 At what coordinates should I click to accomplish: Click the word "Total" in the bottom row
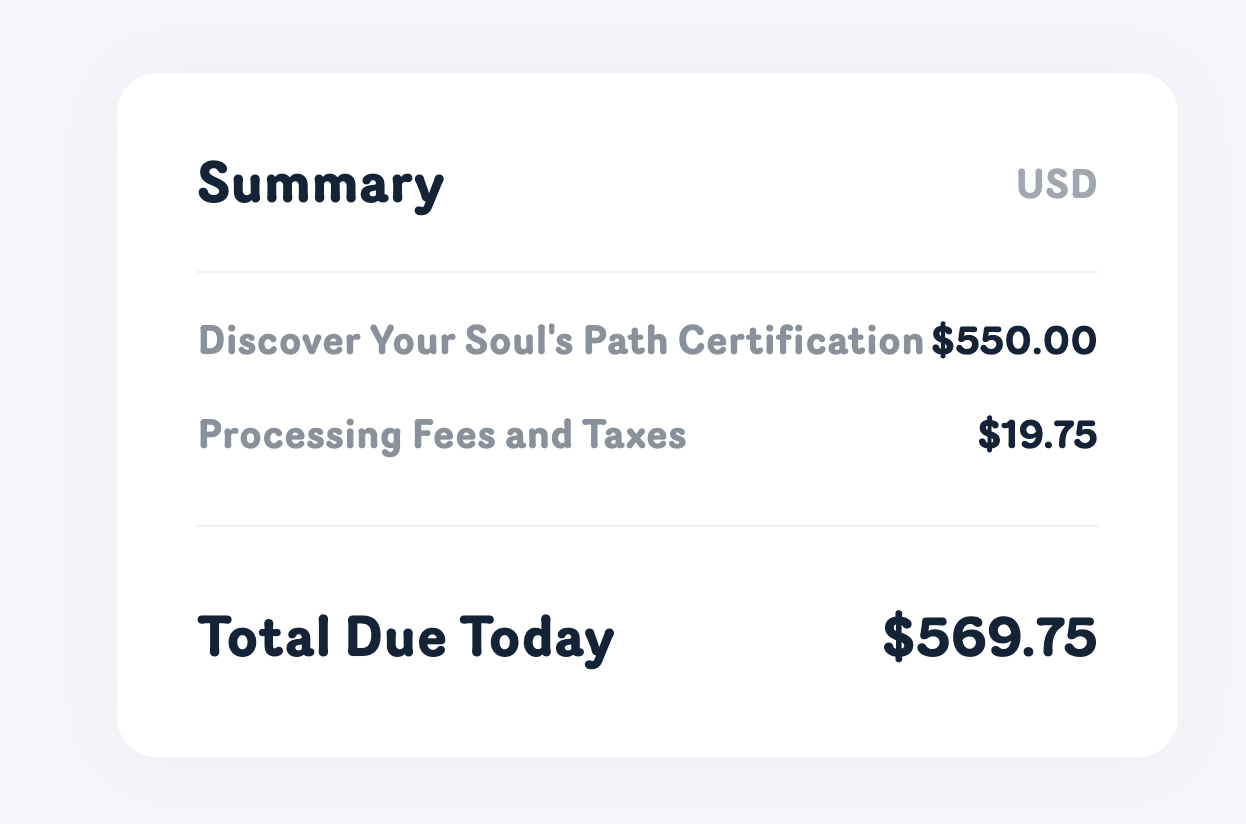click(x=264, y=638)
